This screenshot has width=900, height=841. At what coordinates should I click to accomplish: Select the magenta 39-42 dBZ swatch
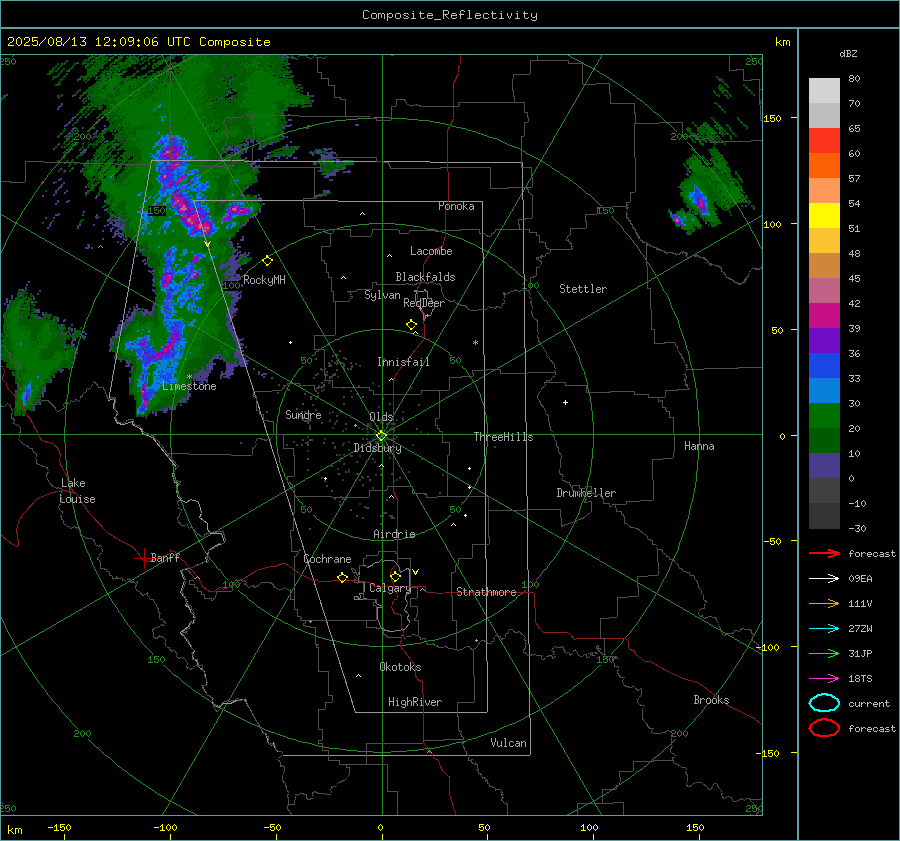(824, 316)
